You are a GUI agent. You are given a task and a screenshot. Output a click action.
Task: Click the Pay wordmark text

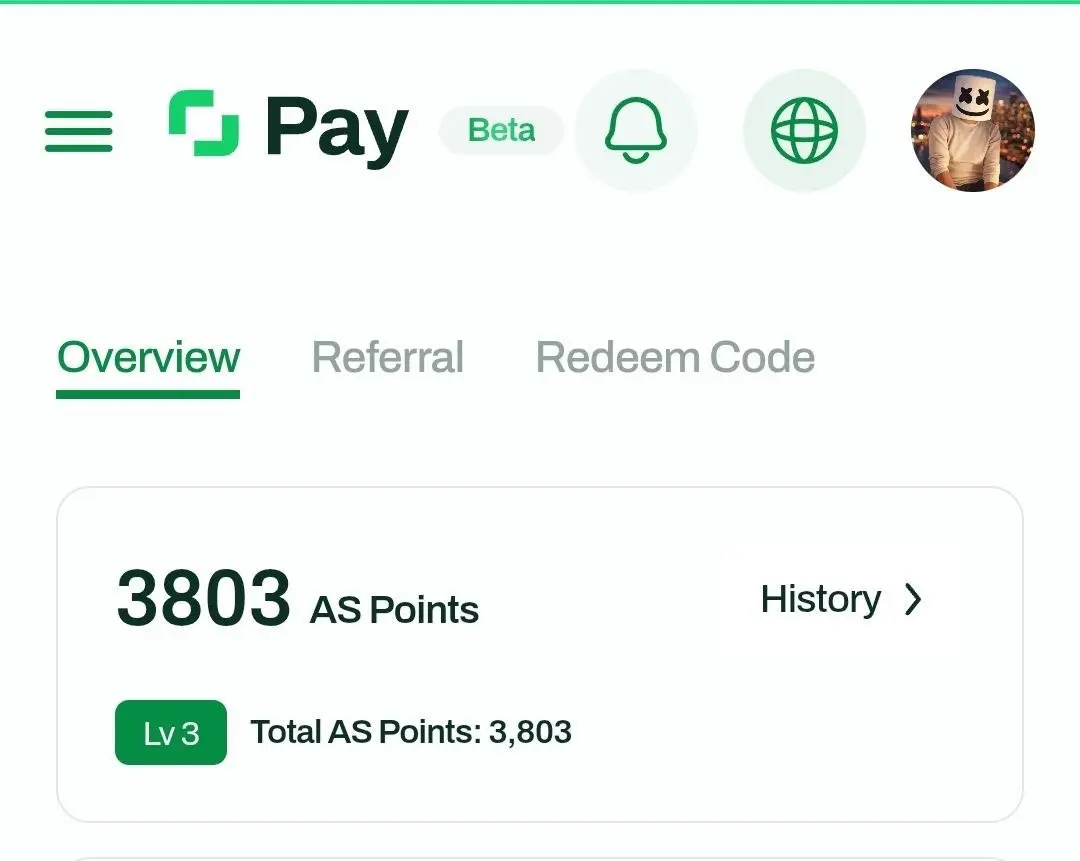[337, 129]
